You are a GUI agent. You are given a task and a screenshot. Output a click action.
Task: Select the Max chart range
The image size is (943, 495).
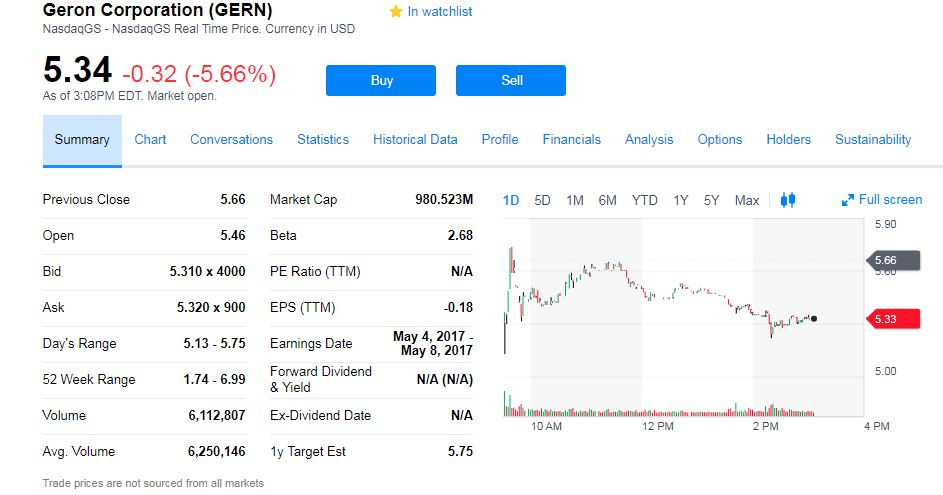pos(747,200)
